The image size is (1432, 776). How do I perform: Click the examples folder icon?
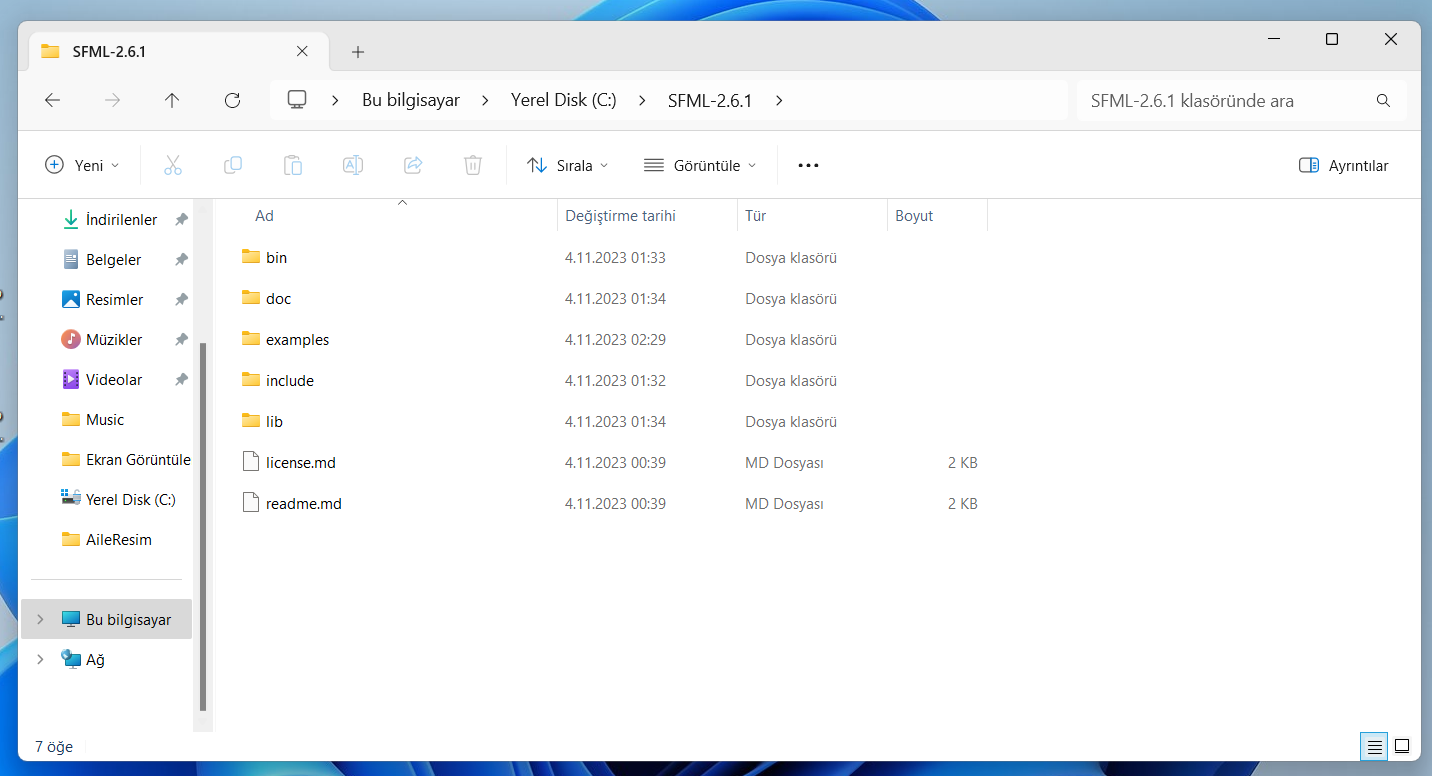(251, 339)
